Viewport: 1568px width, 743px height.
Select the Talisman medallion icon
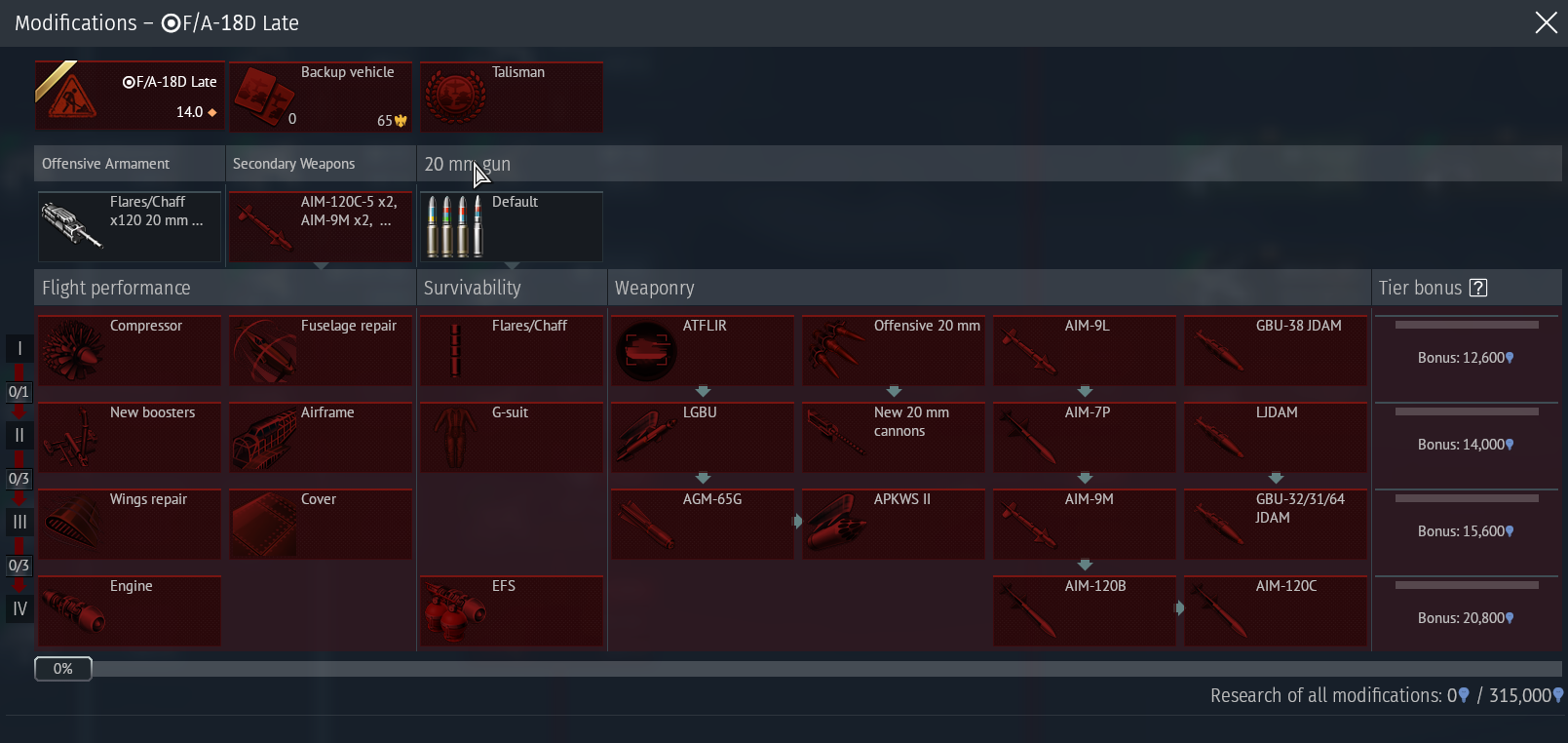click(x=455, y=97)
